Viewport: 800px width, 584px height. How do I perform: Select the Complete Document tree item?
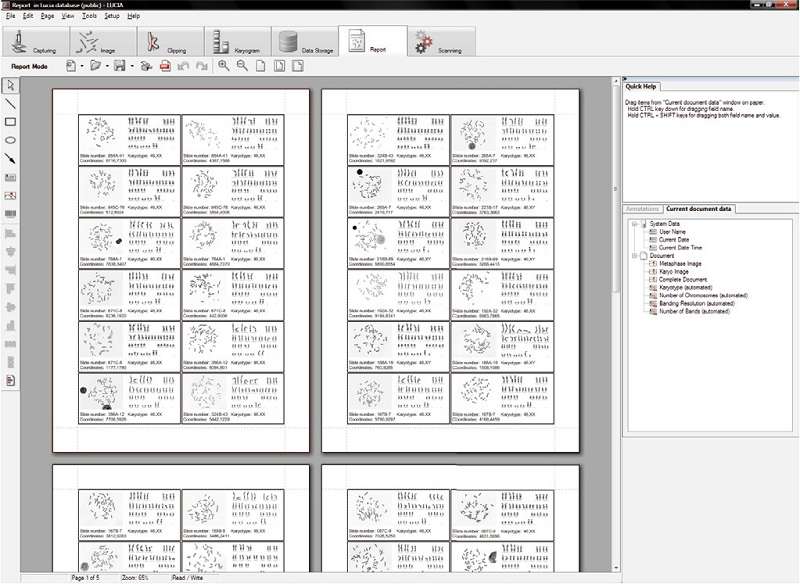(x=683, y=280)
